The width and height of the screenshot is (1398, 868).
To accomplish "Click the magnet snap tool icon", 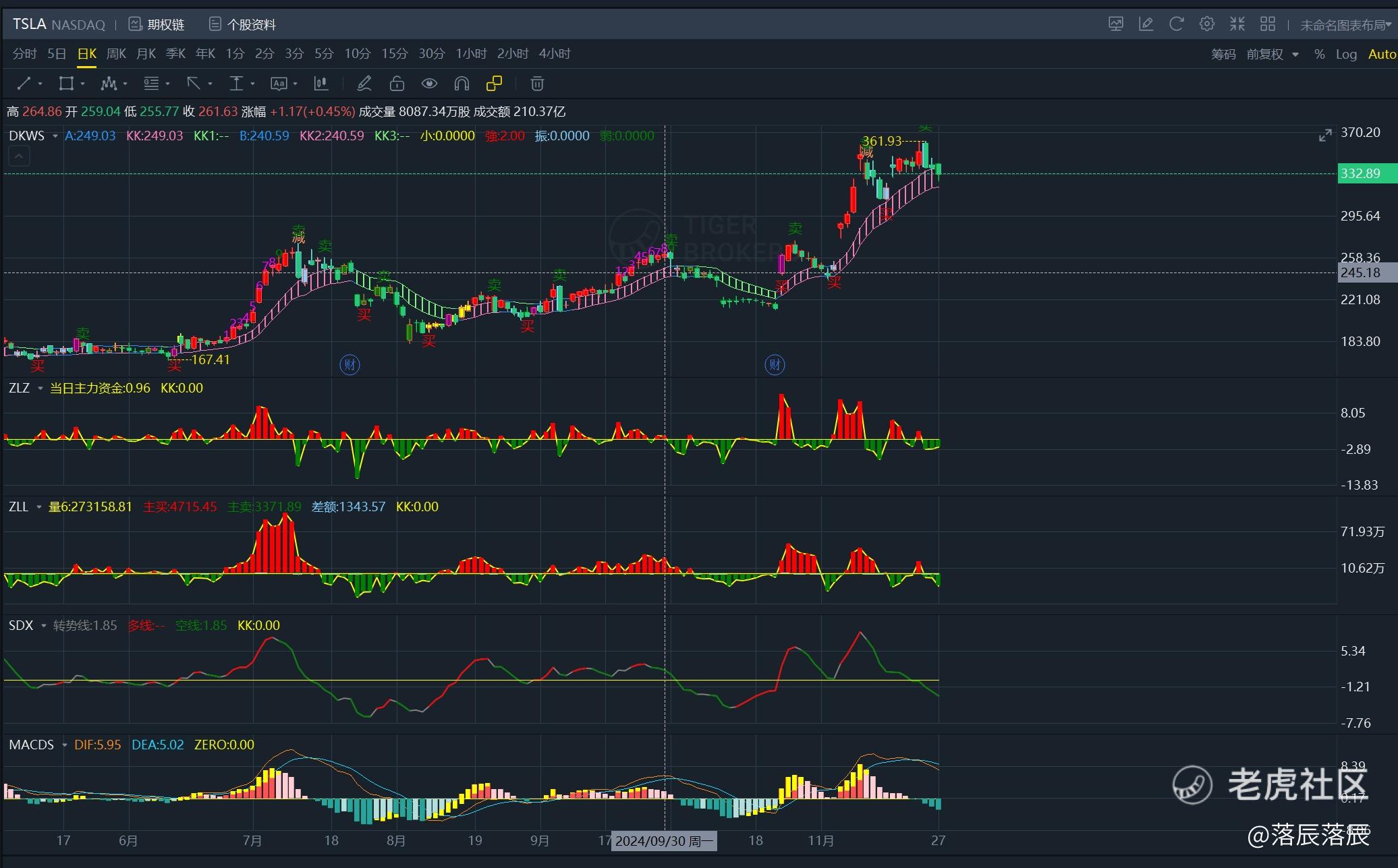I will 462,84.
